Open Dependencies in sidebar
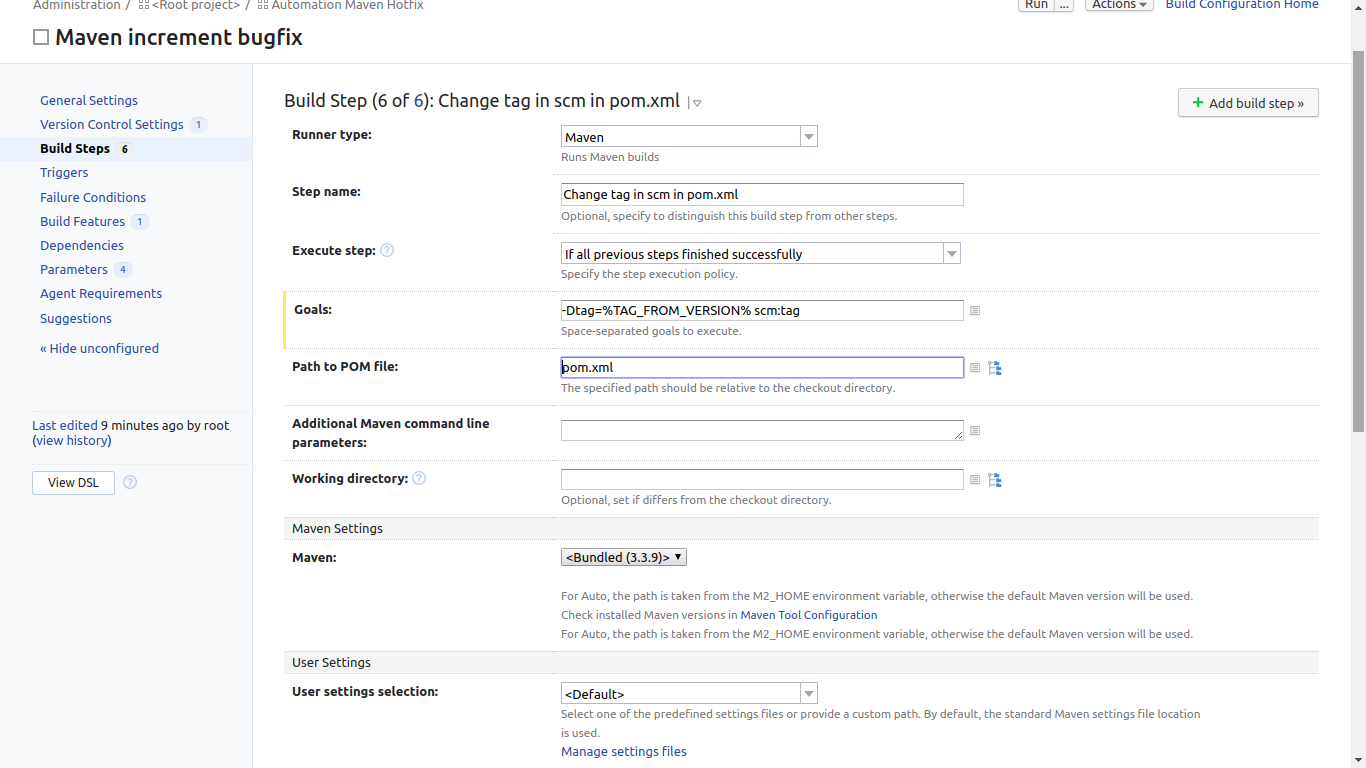 [x=82, y=245]
